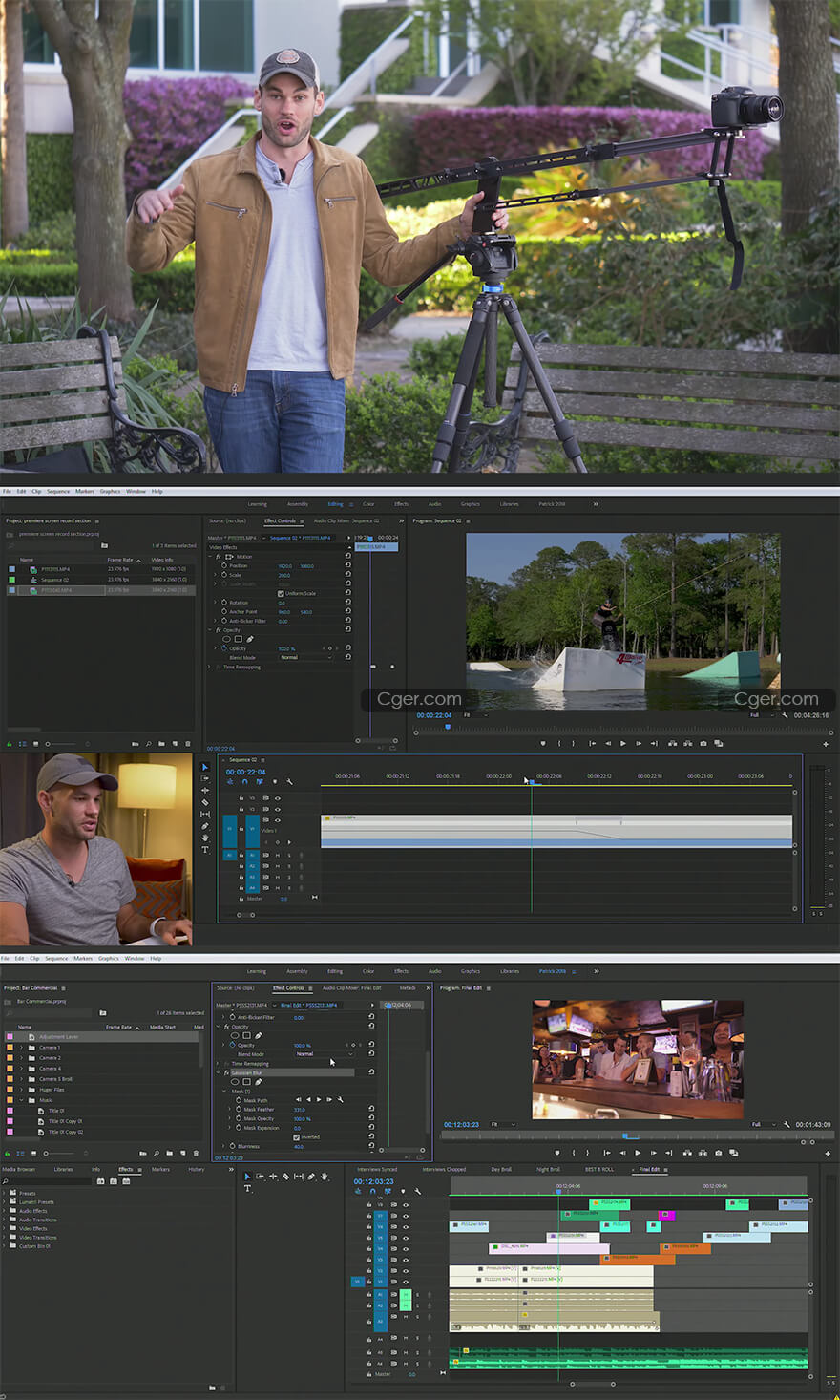The width and height of the screenshot is (840, 1400).
Task: Open the button editor plus in Final Edit monitor
Action: [827, 1153]
